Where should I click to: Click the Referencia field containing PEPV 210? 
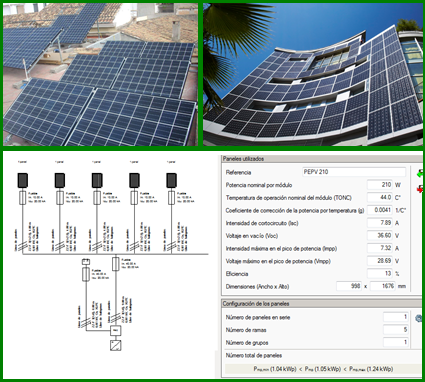[354, 172]
